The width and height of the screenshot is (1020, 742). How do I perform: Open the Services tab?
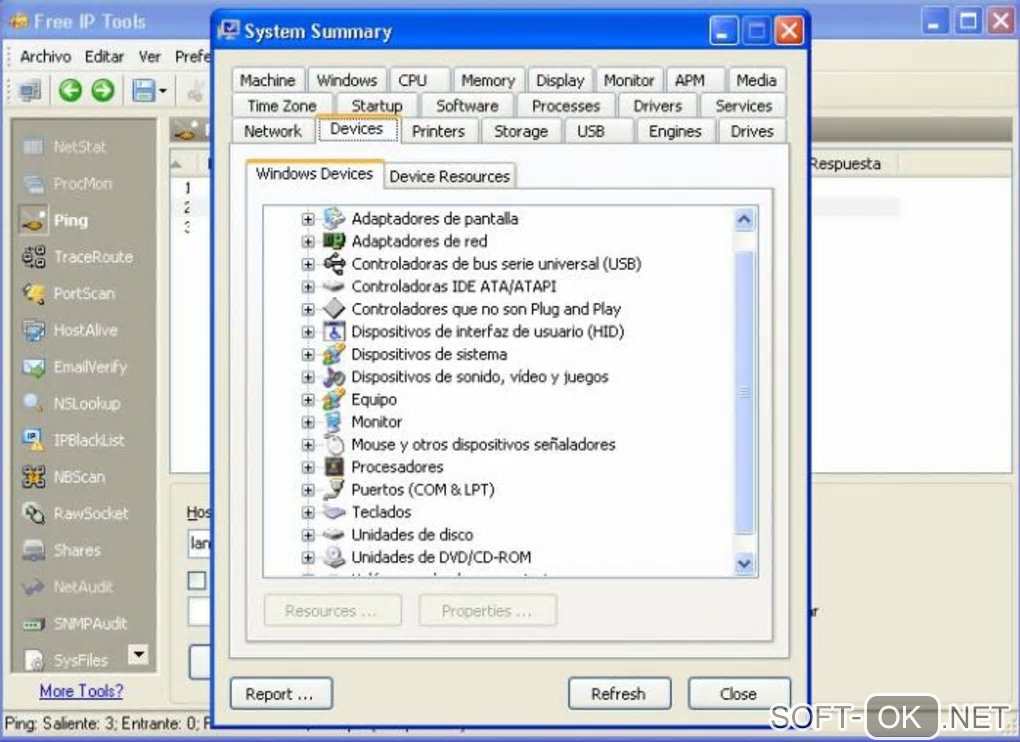pyautogui.click(x=744, y=105)
